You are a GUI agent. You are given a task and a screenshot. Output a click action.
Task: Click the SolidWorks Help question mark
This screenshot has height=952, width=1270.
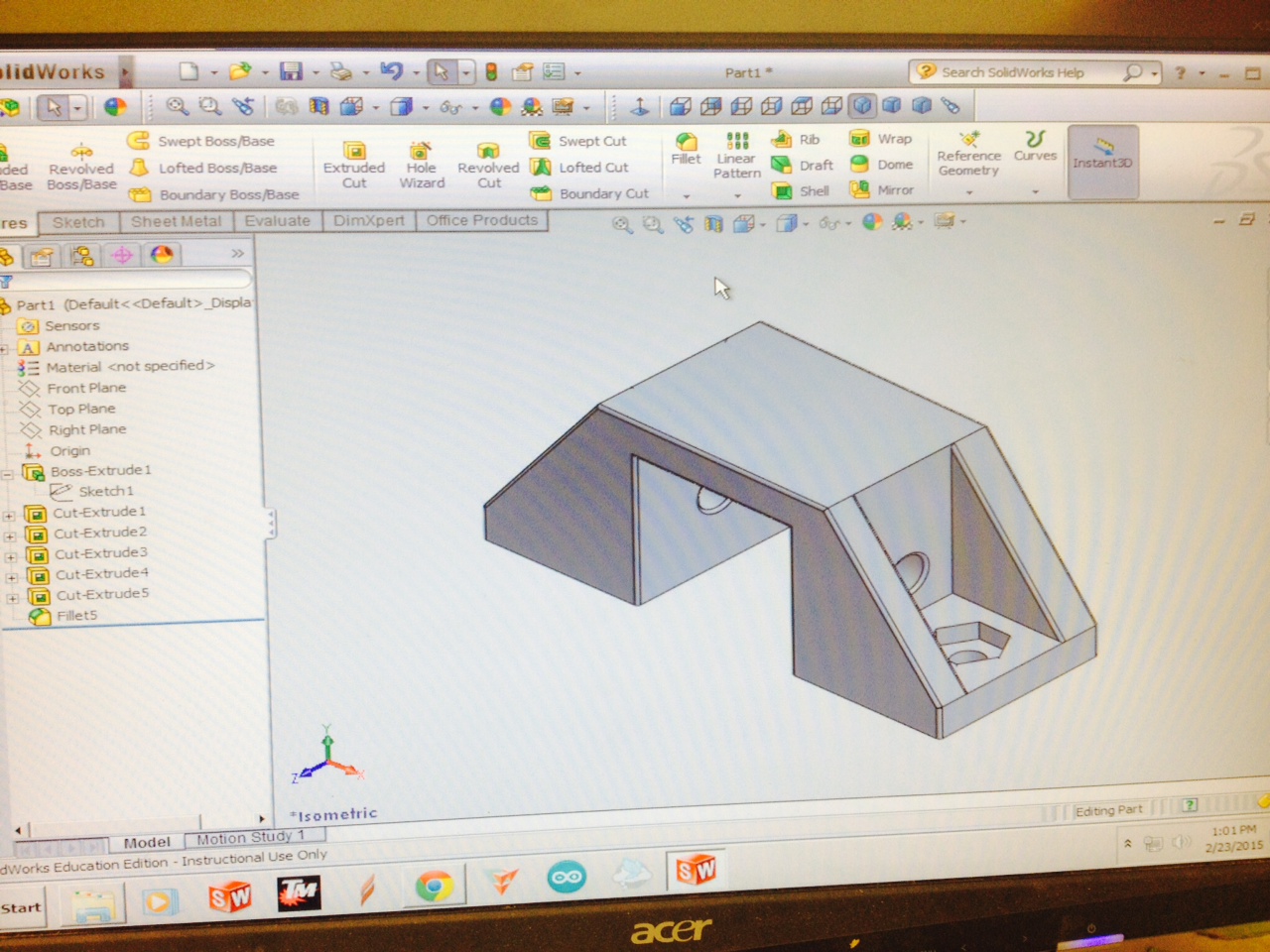tap(1181, 72)
